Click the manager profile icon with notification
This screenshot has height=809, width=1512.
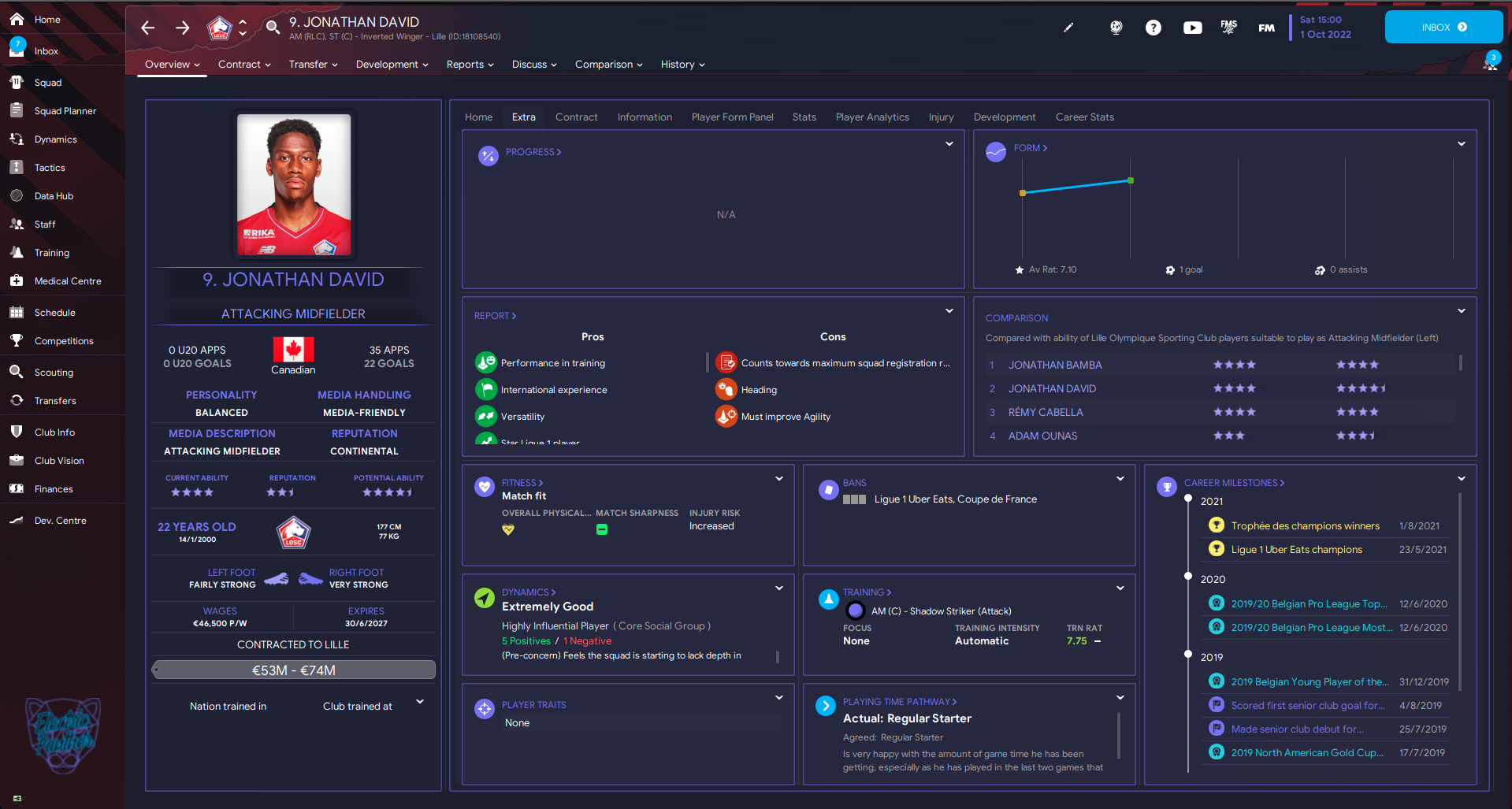[1491, 61]
